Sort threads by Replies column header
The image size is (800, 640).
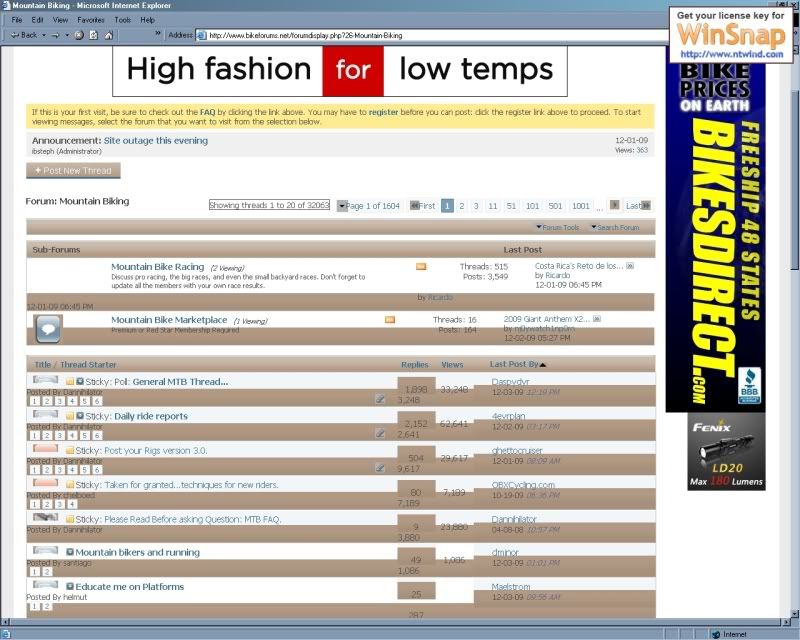[414, 365]
